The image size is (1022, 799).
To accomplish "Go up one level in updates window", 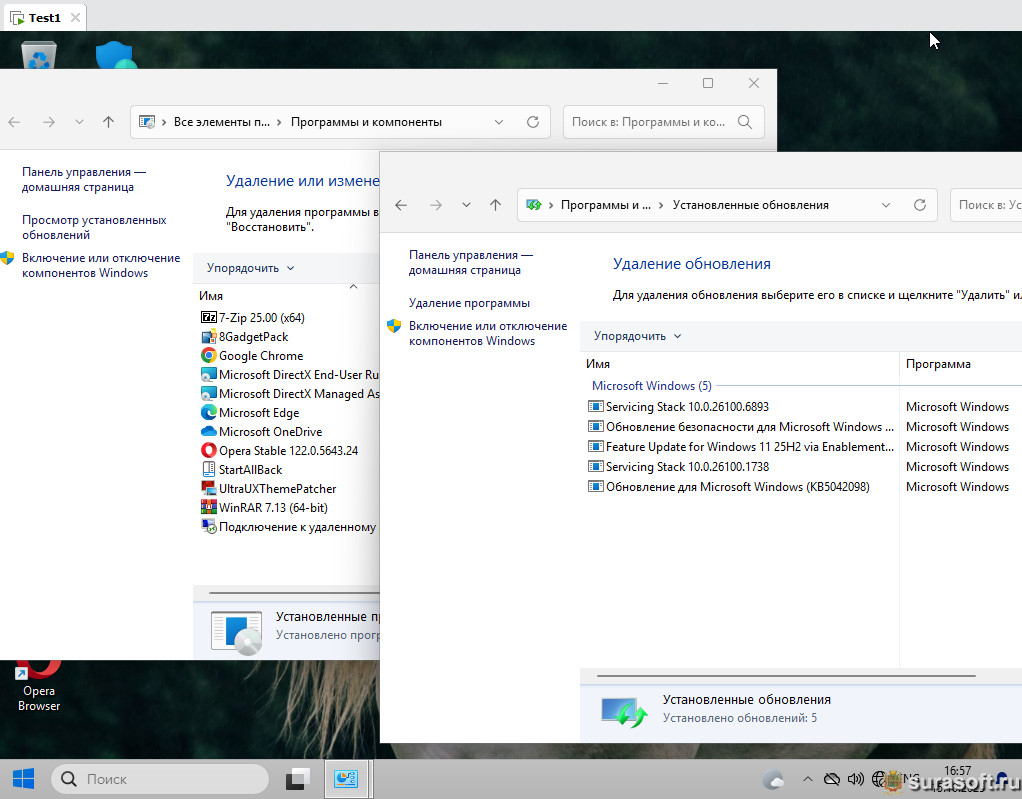I will [x=495, y=205].
